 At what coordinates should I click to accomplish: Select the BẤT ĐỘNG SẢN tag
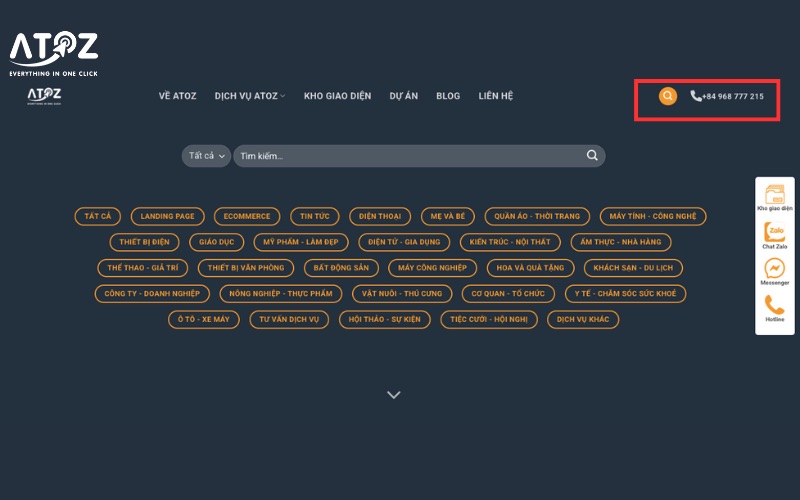tap(341, 268)
